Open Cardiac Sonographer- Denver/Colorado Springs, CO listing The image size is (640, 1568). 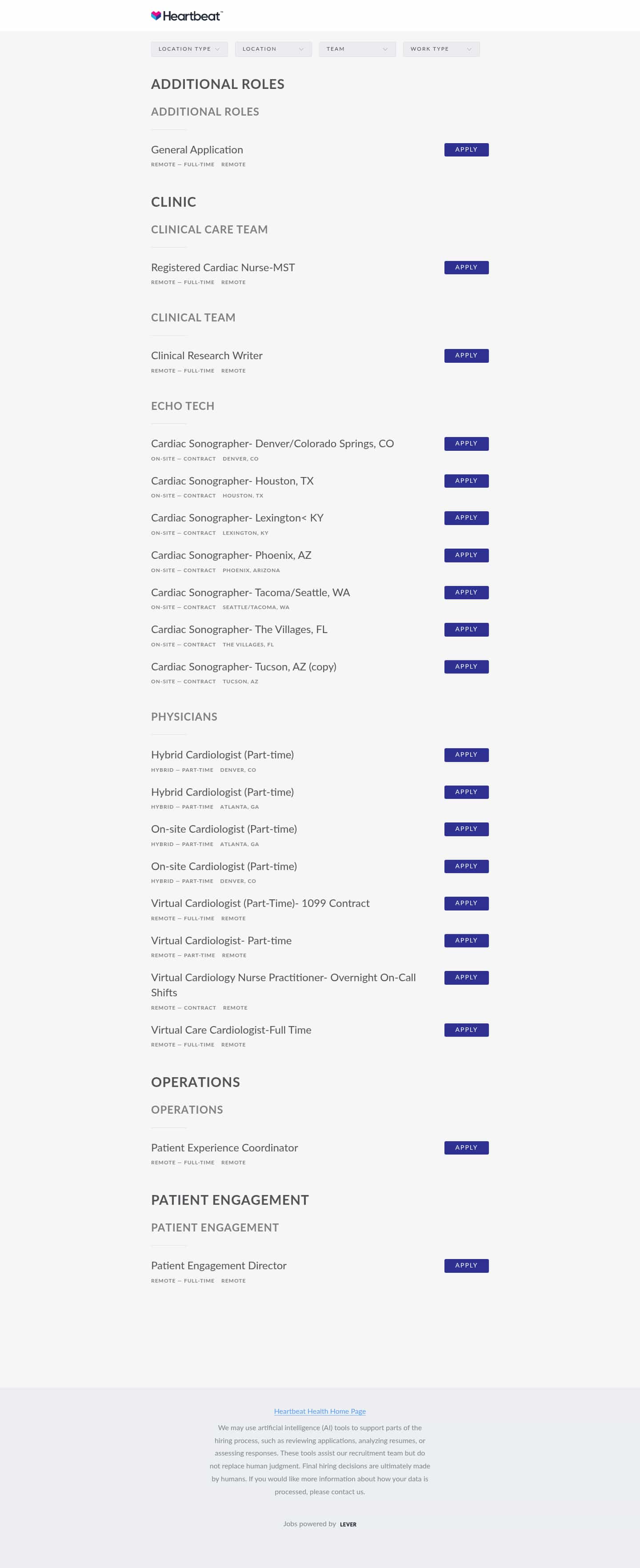tap(272, 444)
